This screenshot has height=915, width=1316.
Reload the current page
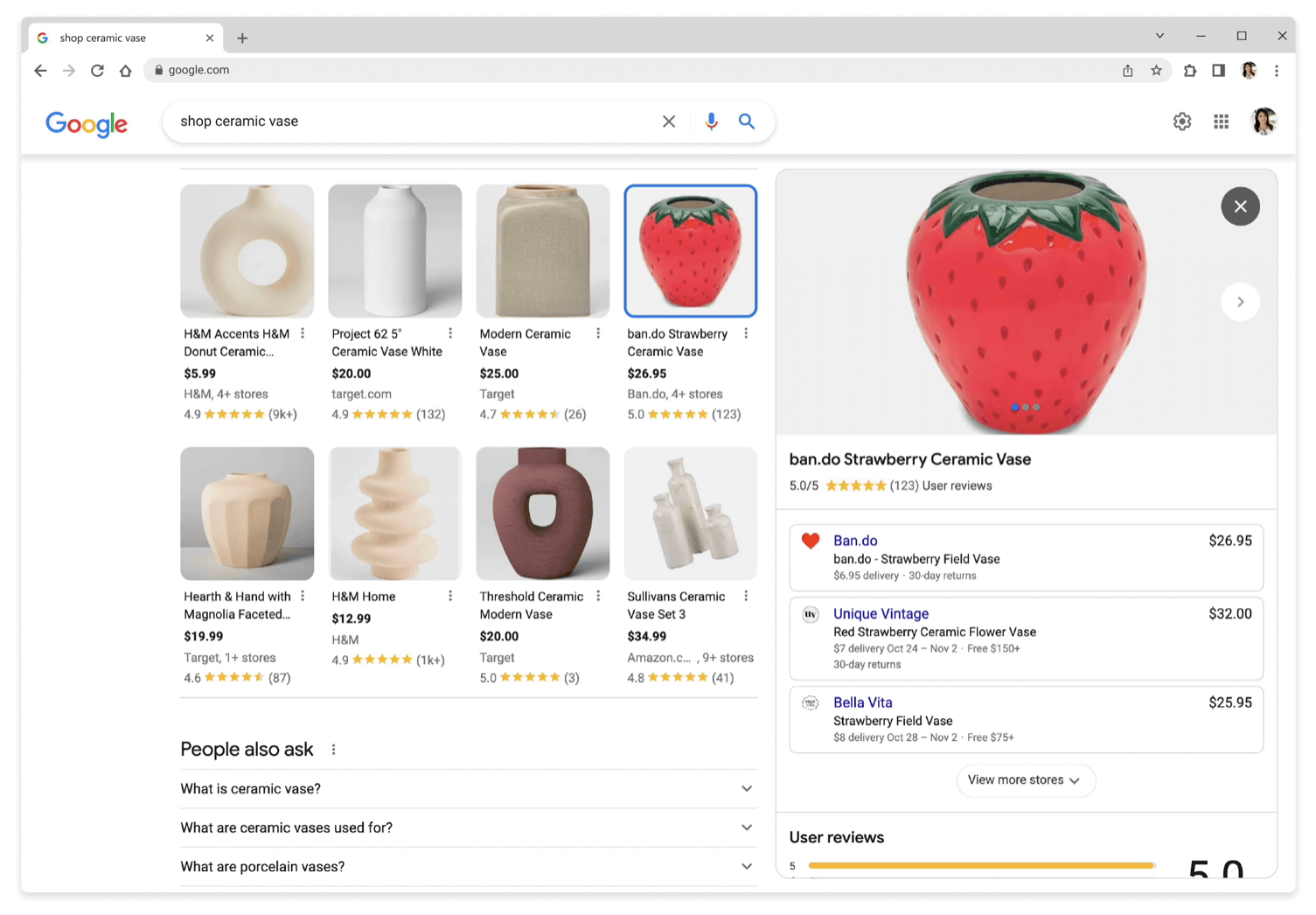[x=97, y=71]
